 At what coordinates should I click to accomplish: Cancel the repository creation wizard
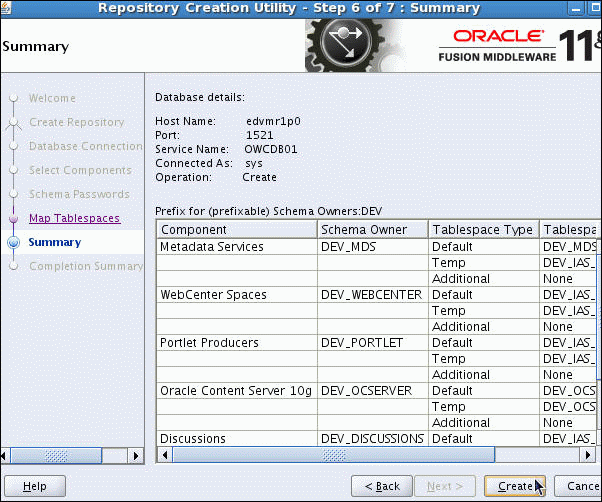(x=578, y=486)
